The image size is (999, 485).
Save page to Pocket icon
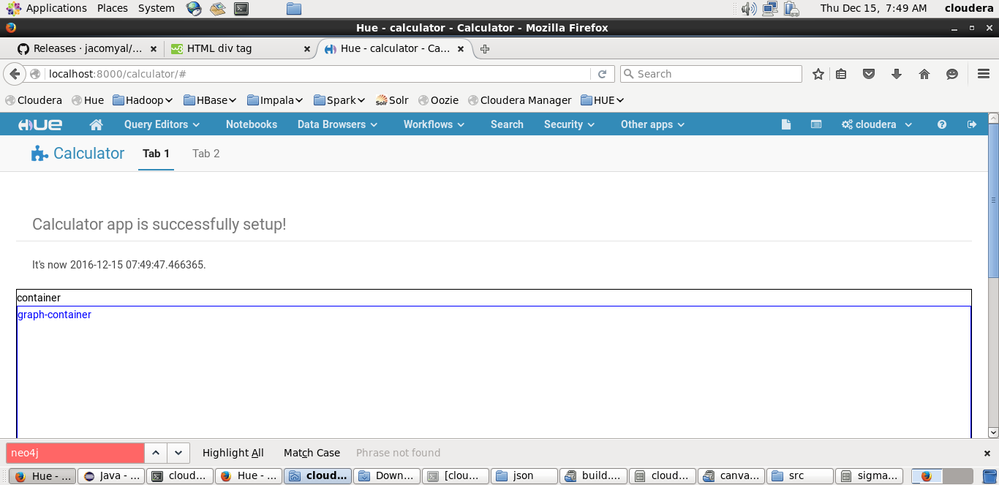(x=868, y=74)
